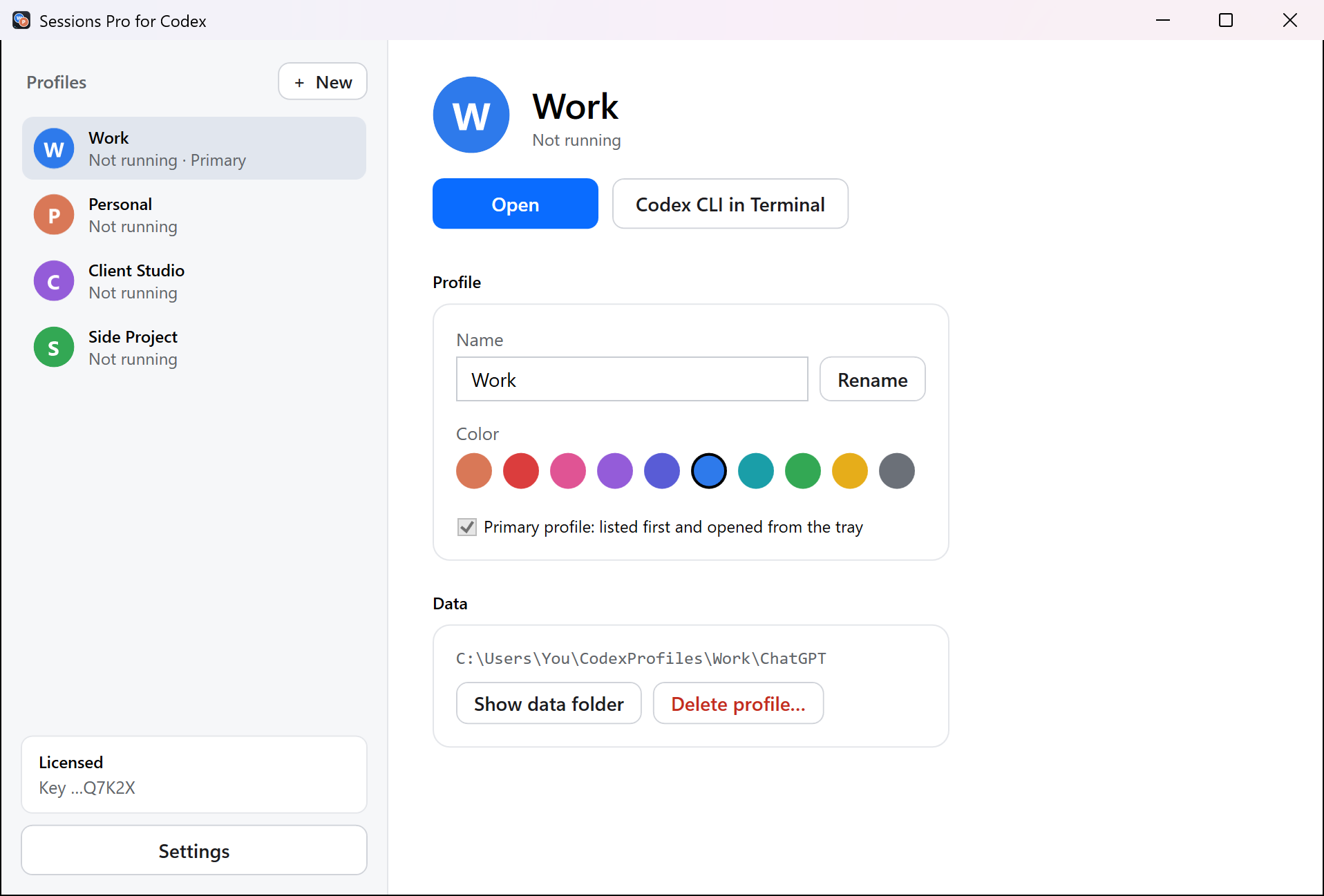Launch Codex CLI in Terminal

coord(730,204)
